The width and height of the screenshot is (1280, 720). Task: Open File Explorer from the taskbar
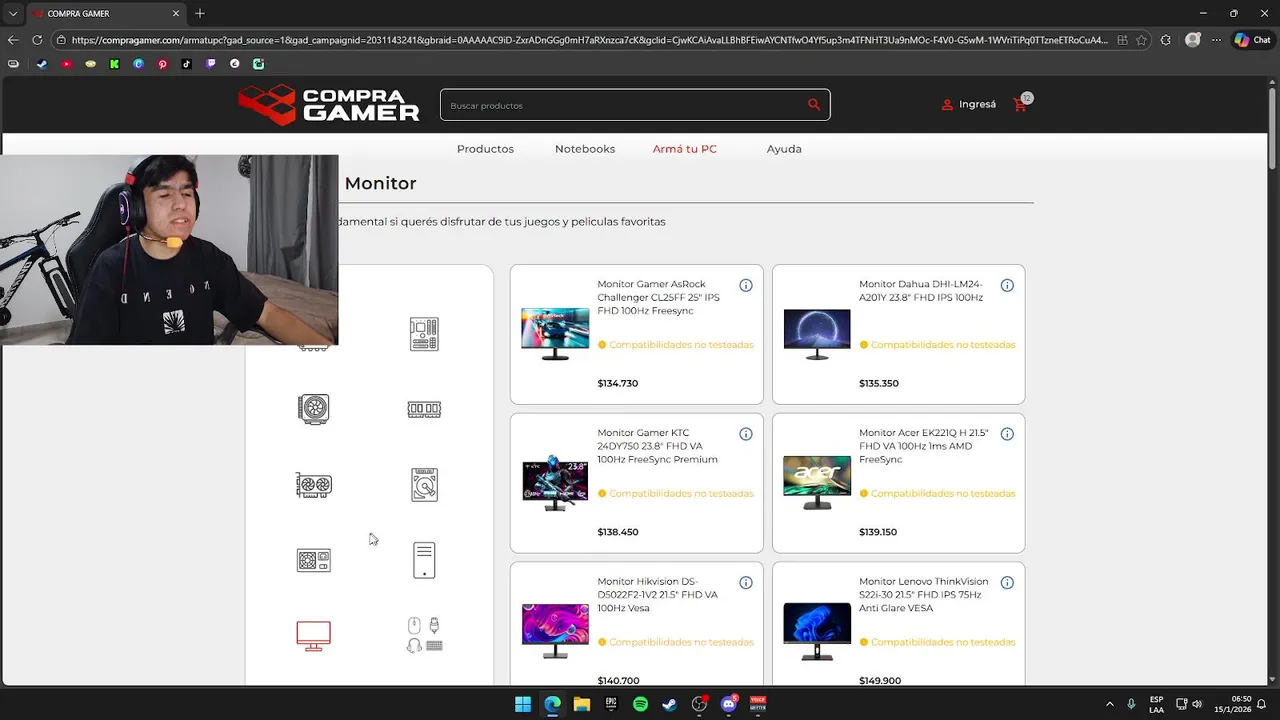click(x=581, y=704)
